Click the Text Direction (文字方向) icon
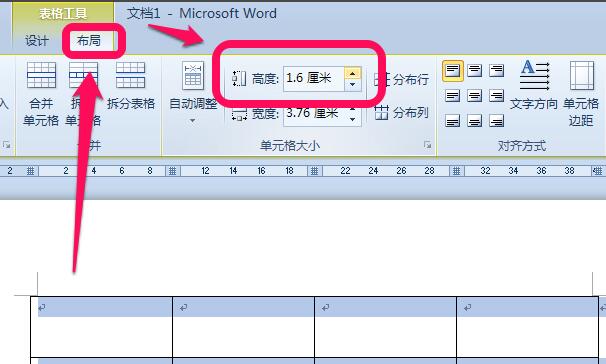606x364 pixels. (534, 75)
